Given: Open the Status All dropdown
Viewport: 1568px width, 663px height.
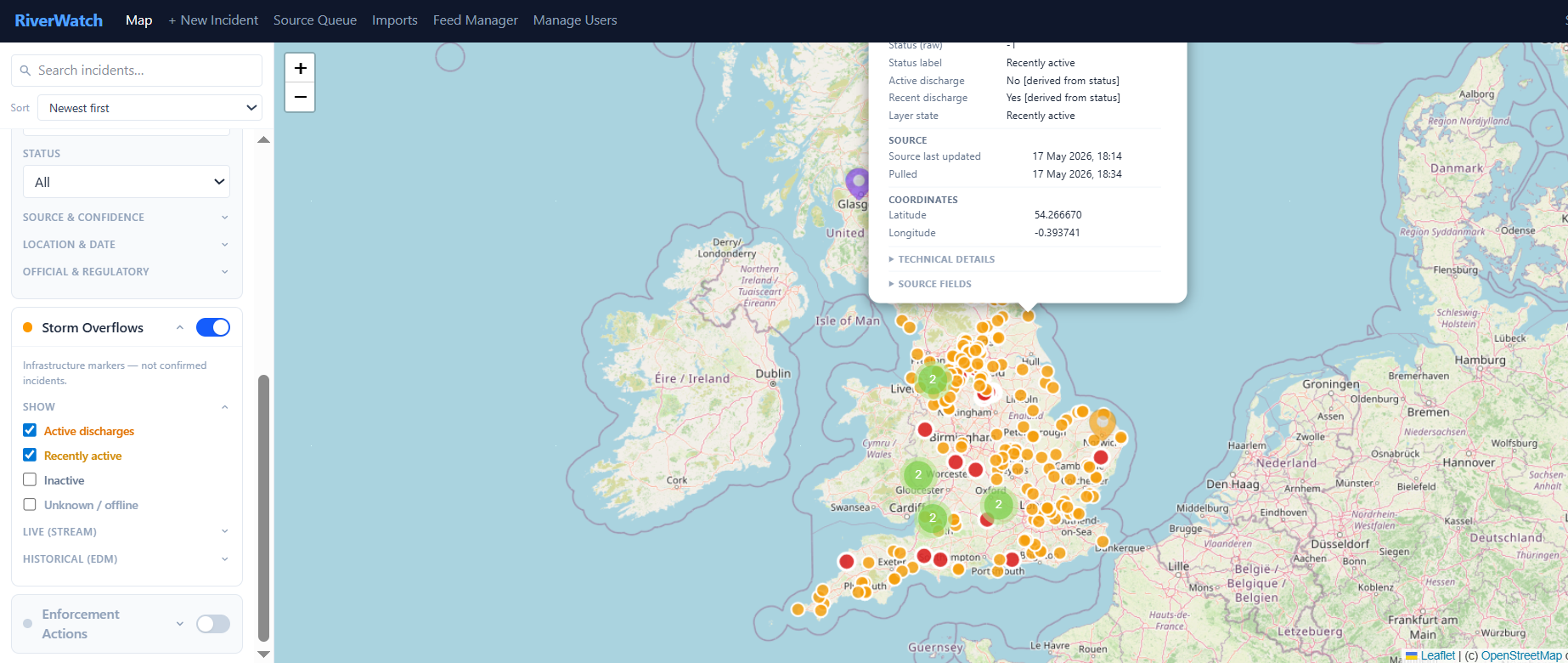Looking at the screenshot, I should (x=127, y=182).
